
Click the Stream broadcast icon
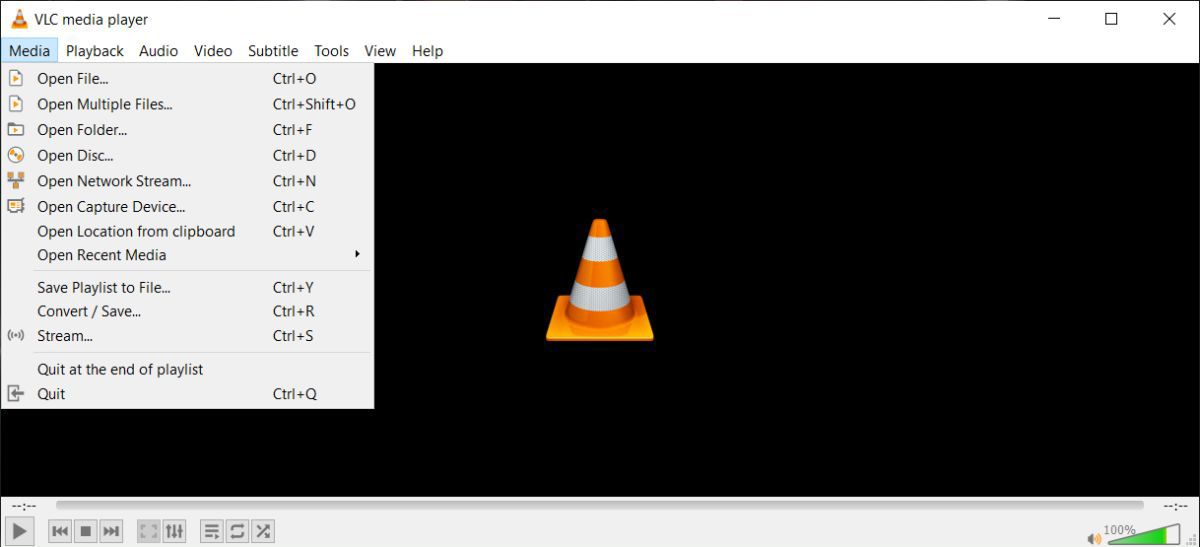[x=15, y=336]
